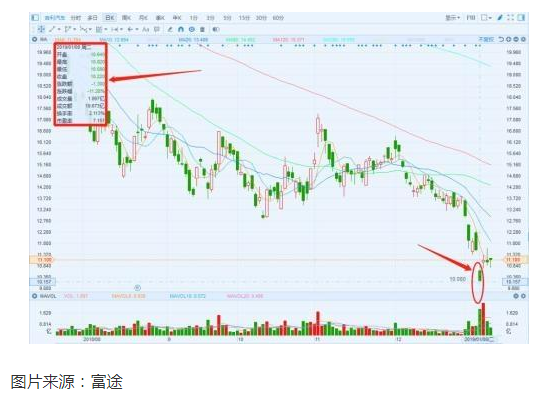Open MA indicator settings gear

pyautogui.click(x=34, y=40)
